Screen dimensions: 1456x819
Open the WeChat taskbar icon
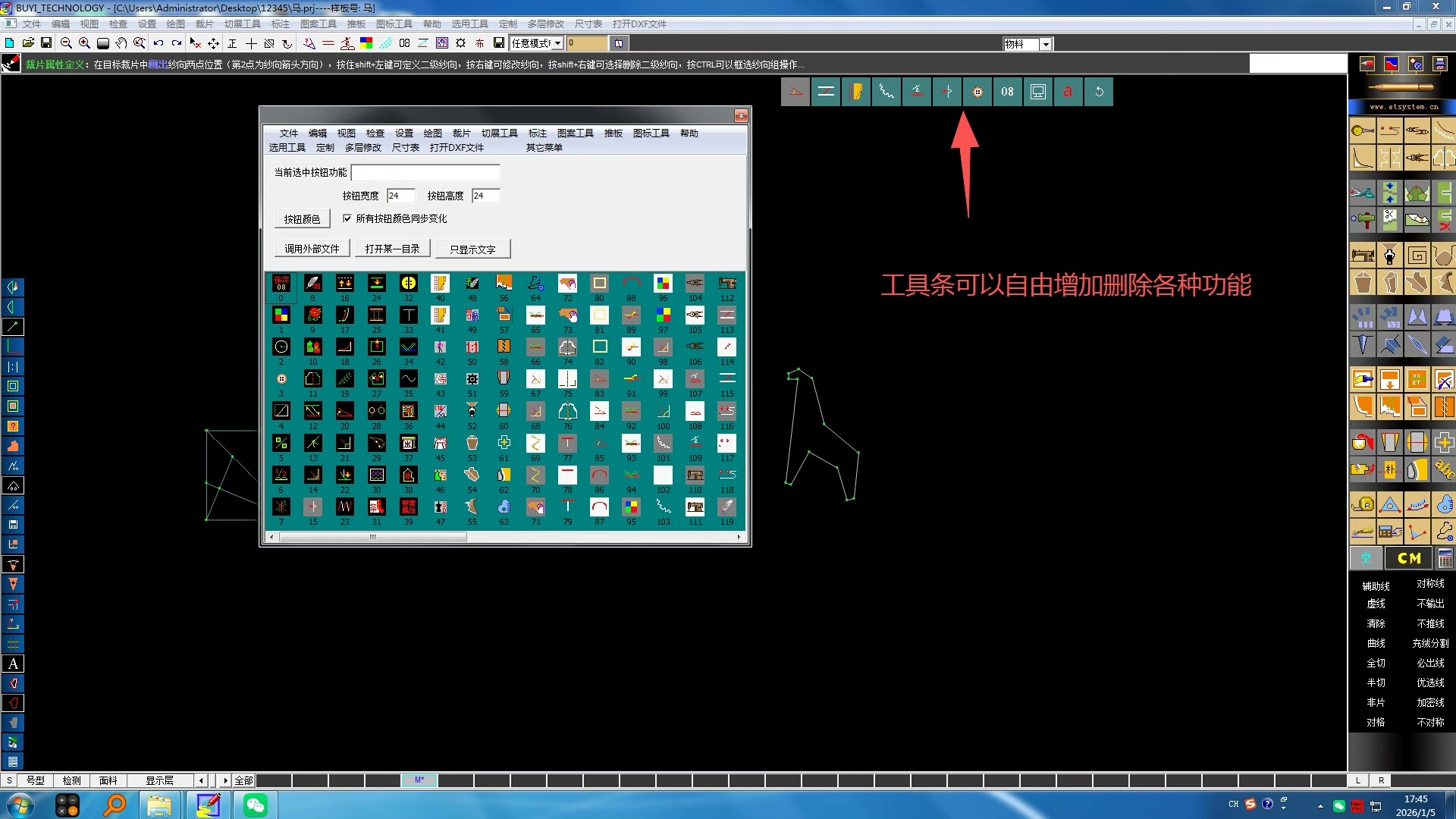point(255,805)
